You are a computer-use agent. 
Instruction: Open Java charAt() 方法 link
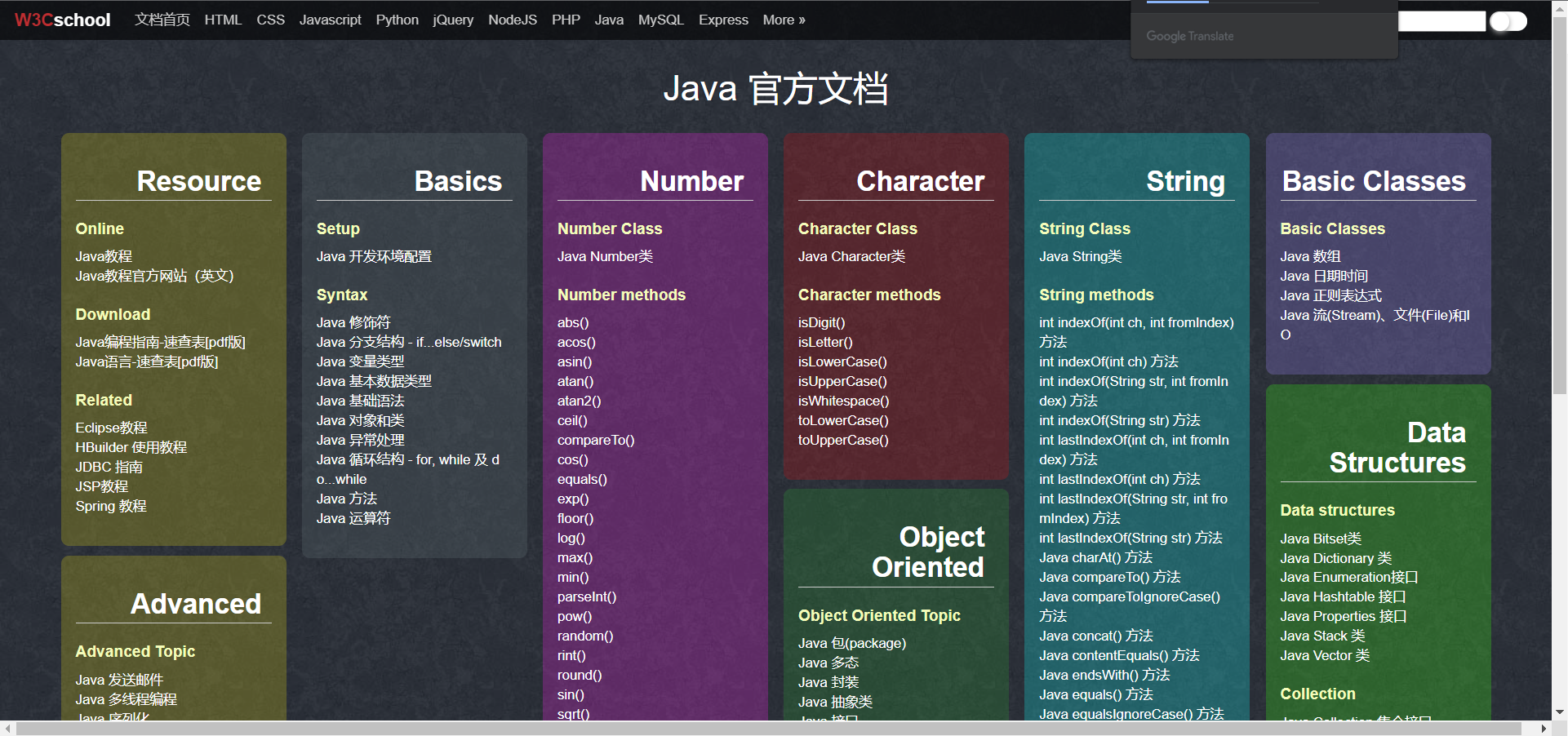(x=1095, y=557)
